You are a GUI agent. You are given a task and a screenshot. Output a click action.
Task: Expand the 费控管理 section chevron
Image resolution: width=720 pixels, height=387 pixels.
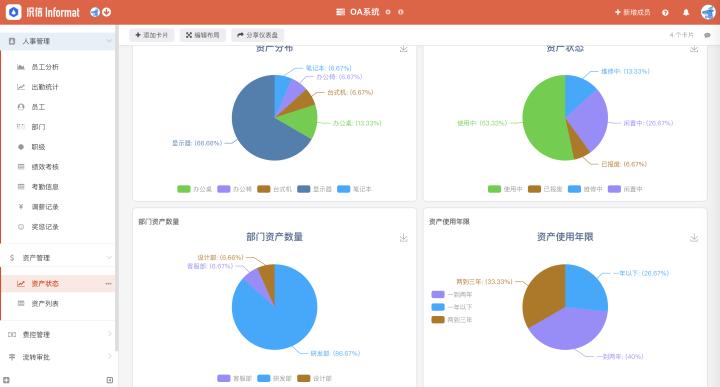[x=109, y=334]
